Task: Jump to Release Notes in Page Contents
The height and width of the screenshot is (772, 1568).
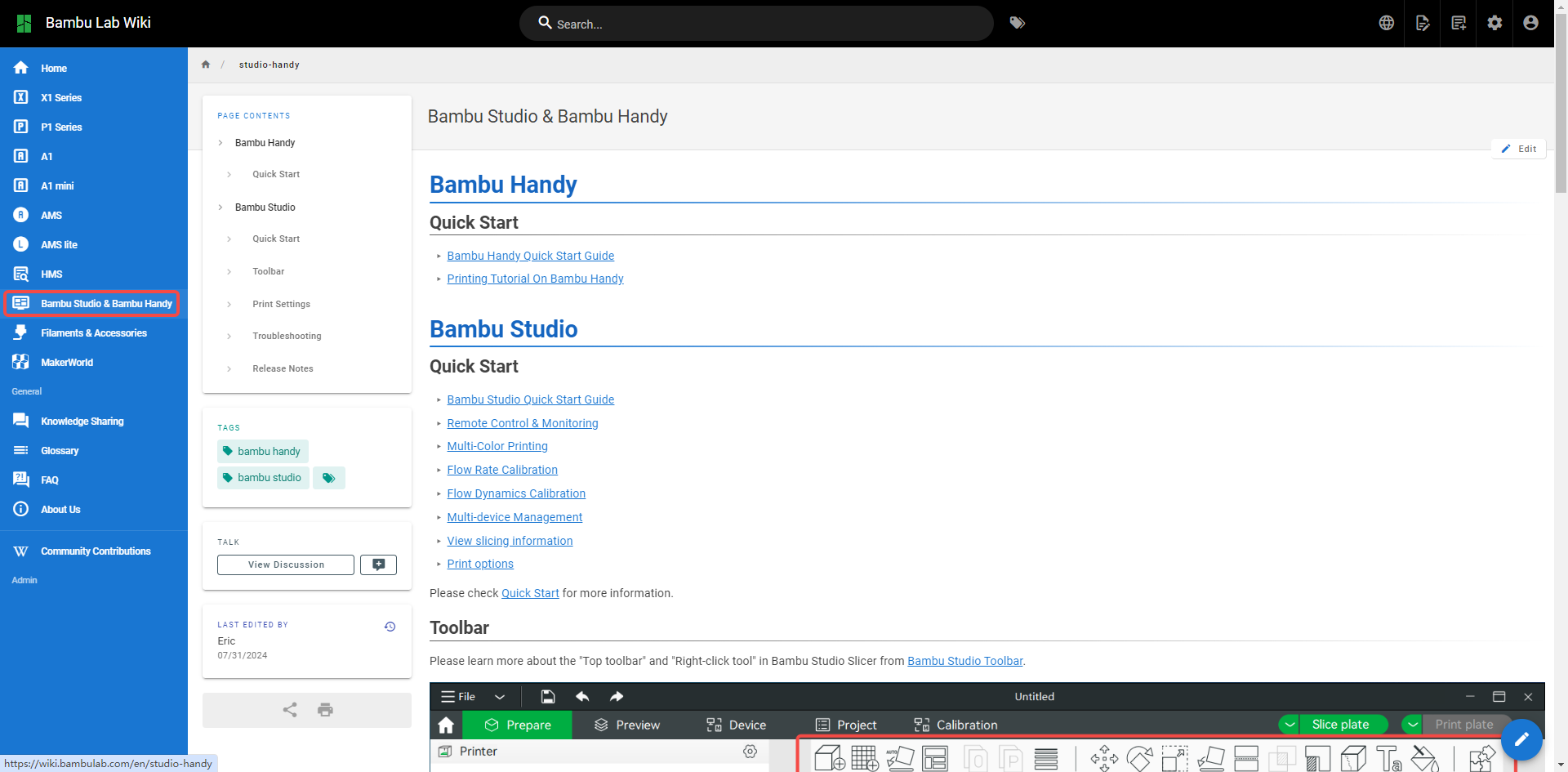Action: pyautogui.click(x=283, y=368)
